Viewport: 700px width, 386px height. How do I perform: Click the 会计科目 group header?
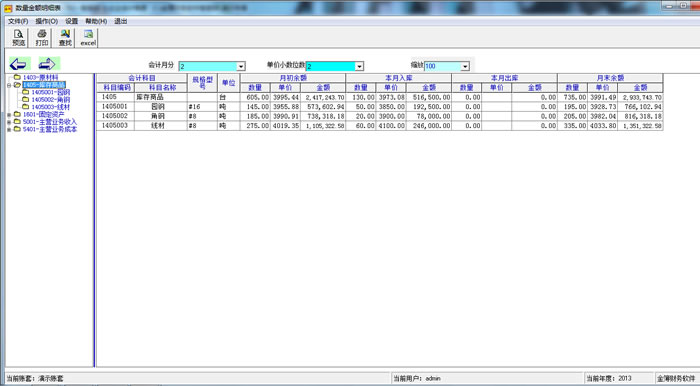[x=142, y=78]
